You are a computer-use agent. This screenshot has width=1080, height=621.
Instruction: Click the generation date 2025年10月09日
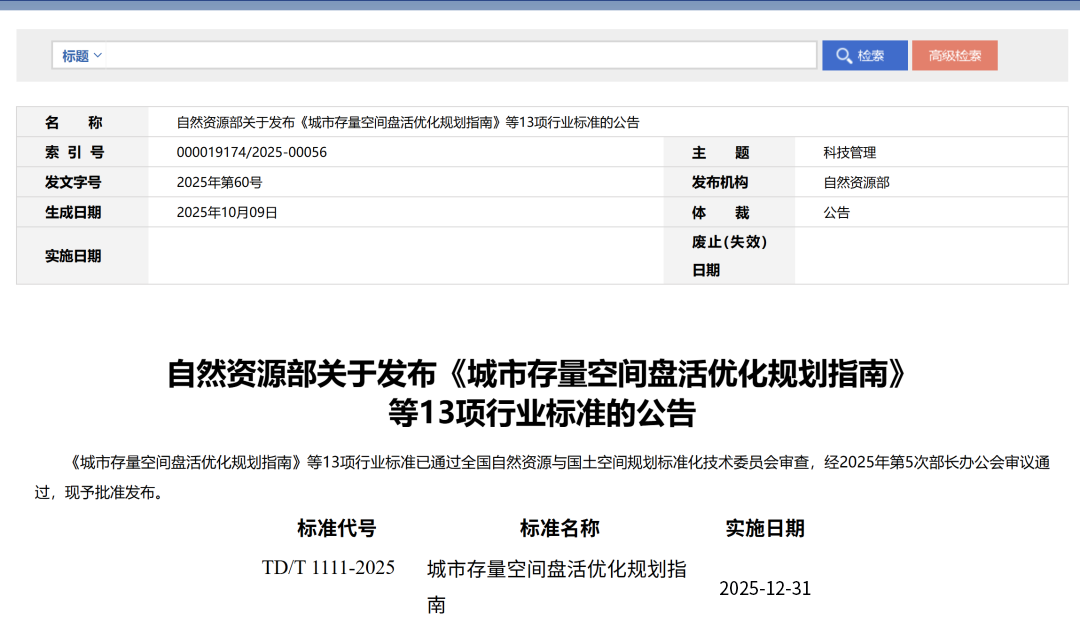(227, 212)
